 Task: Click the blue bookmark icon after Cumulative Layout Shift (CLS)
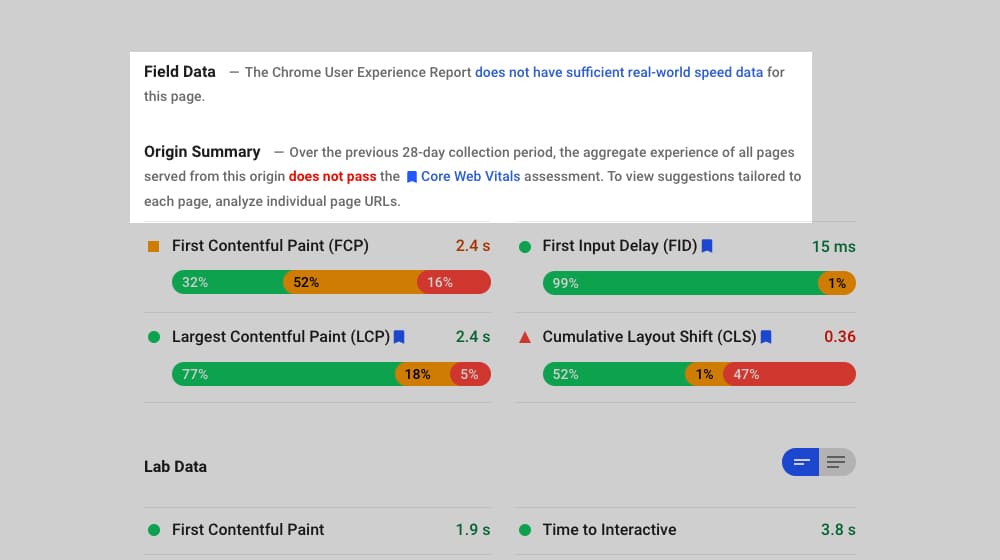click(766, 337)
